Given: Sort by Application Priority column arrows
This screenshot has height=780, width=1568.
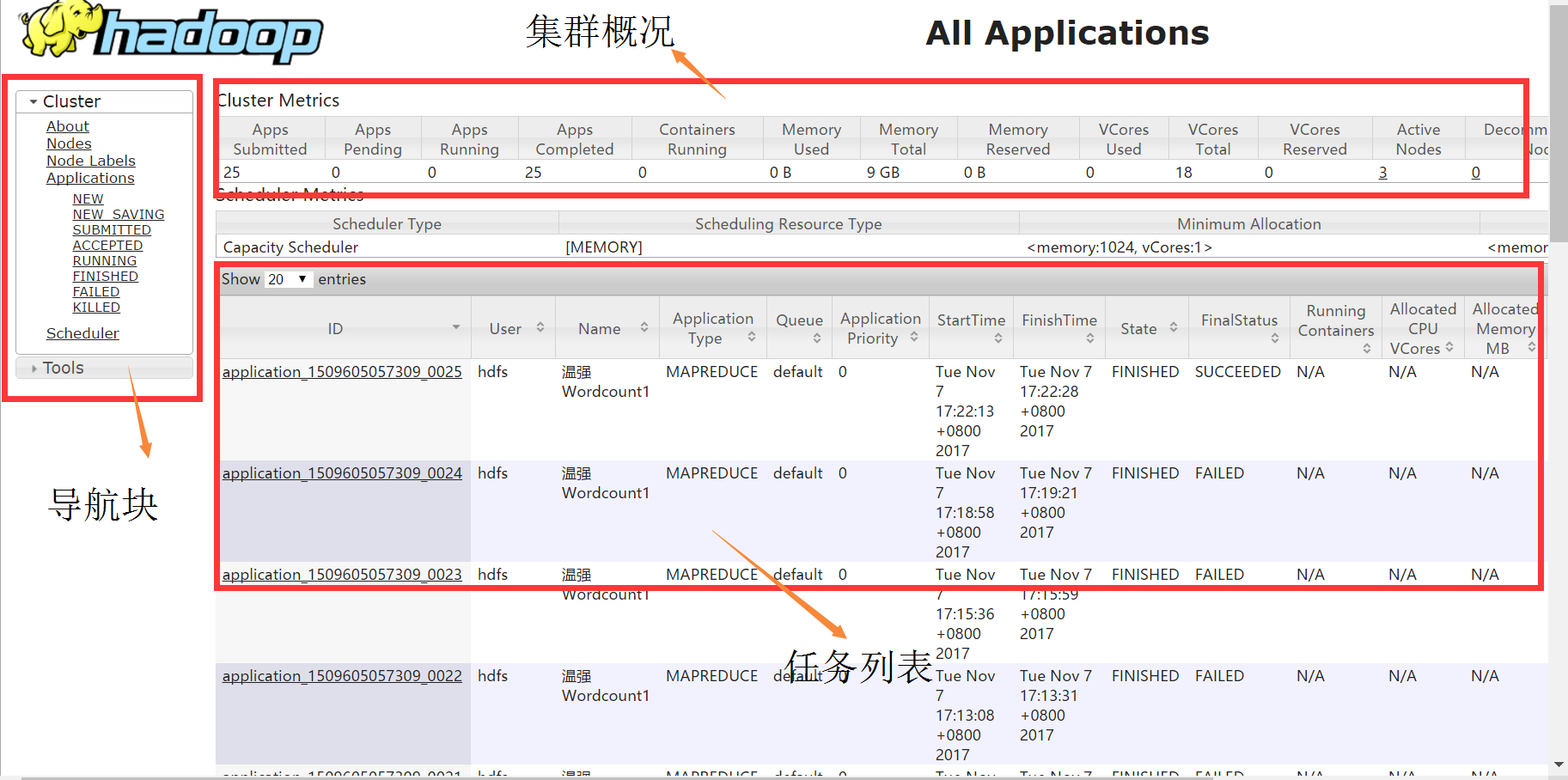Looking at the screenshot, I should click(914, 337).
